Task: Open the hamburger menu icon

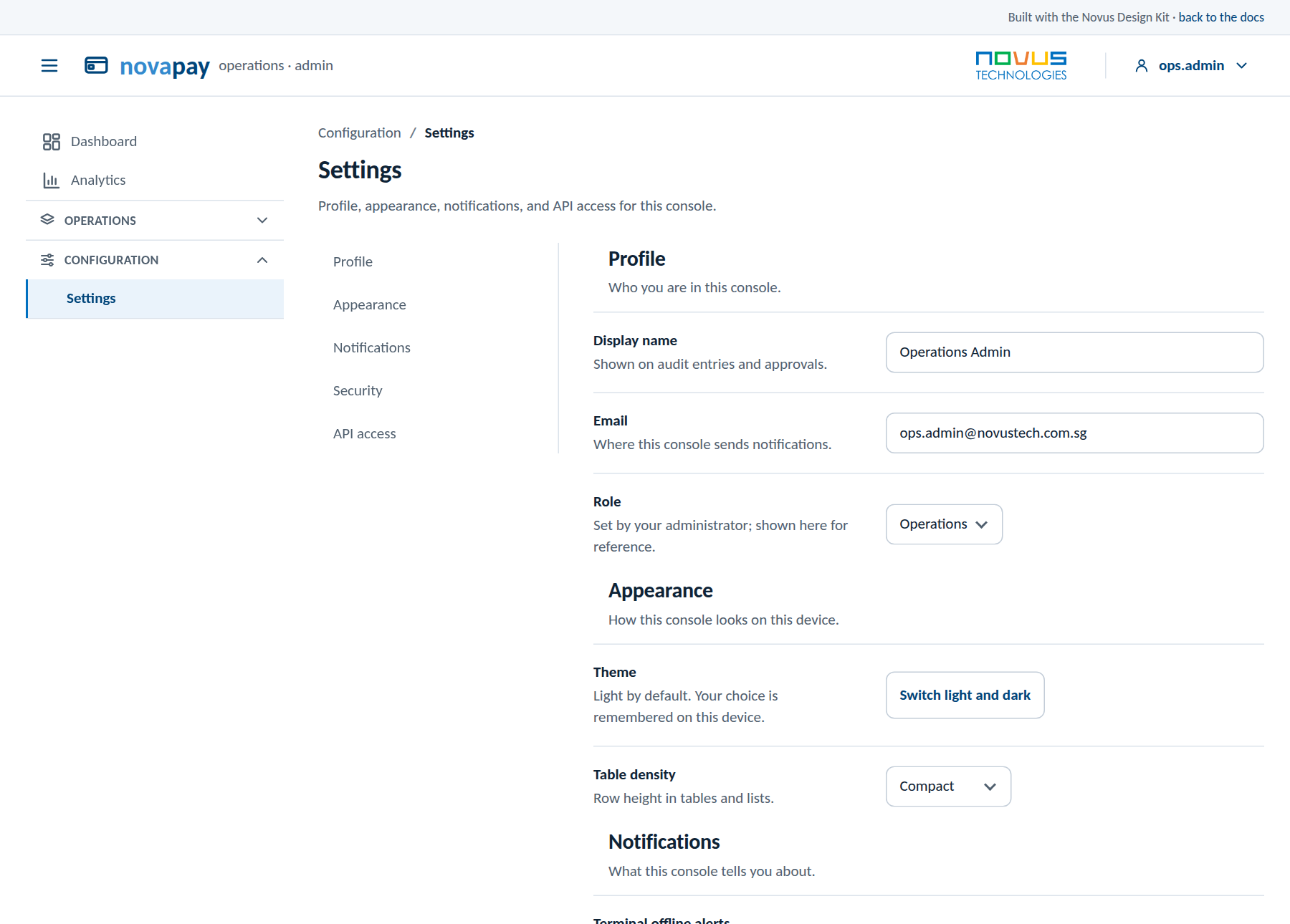Action: pyautogui.click(x=49, y=66)
